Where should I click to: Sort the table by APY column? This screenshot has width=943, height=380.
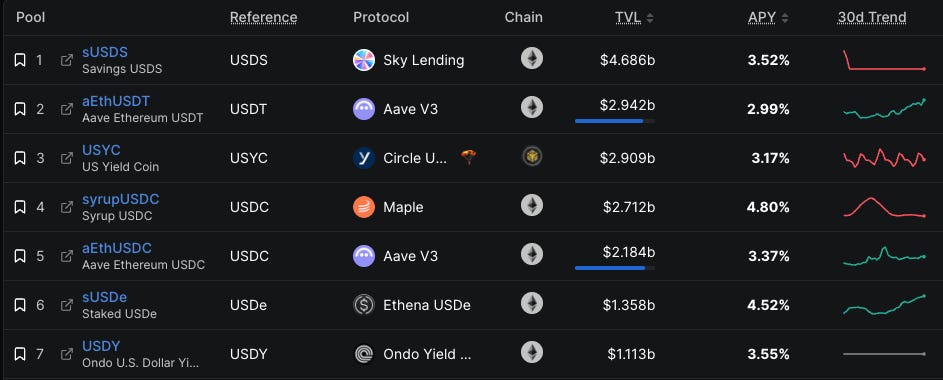[768, 17]
